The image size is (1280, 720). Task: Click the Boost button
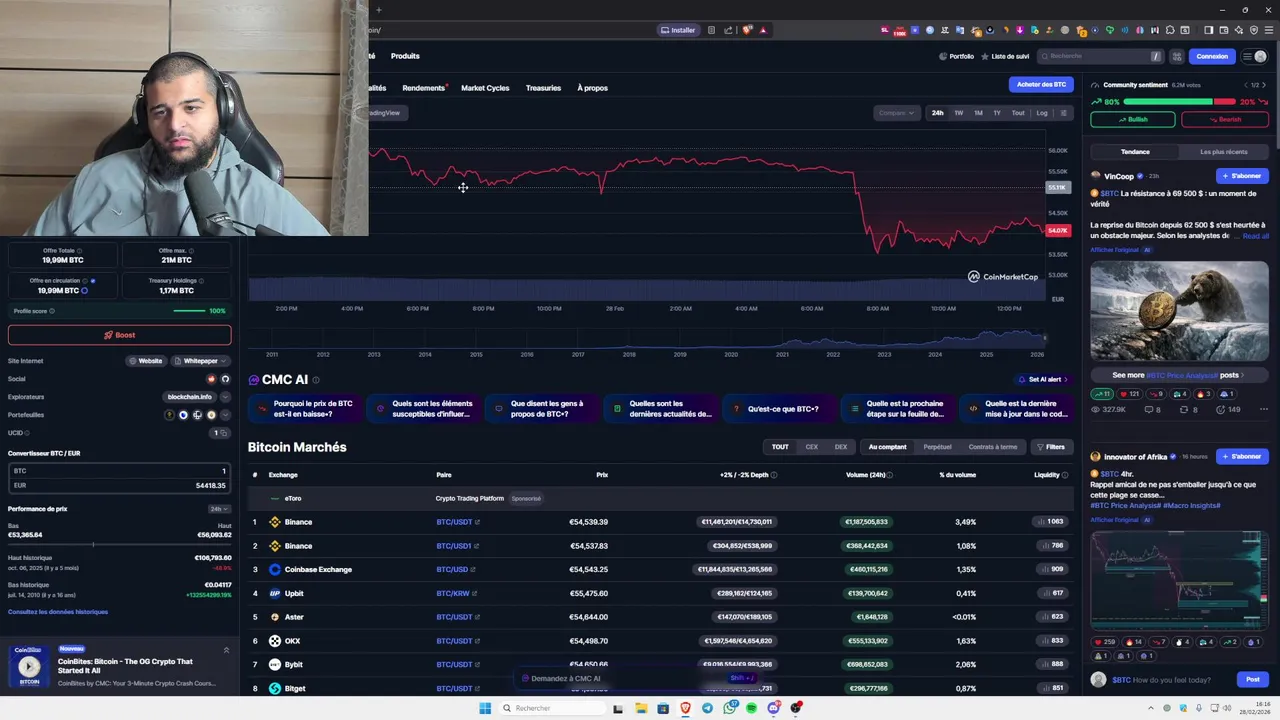(x=120, y=335)
